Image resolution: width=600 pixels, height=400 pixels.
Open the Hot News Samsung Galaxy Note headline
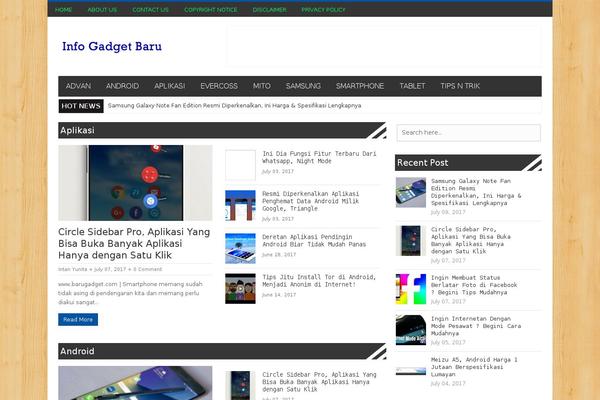click(235, 106)
